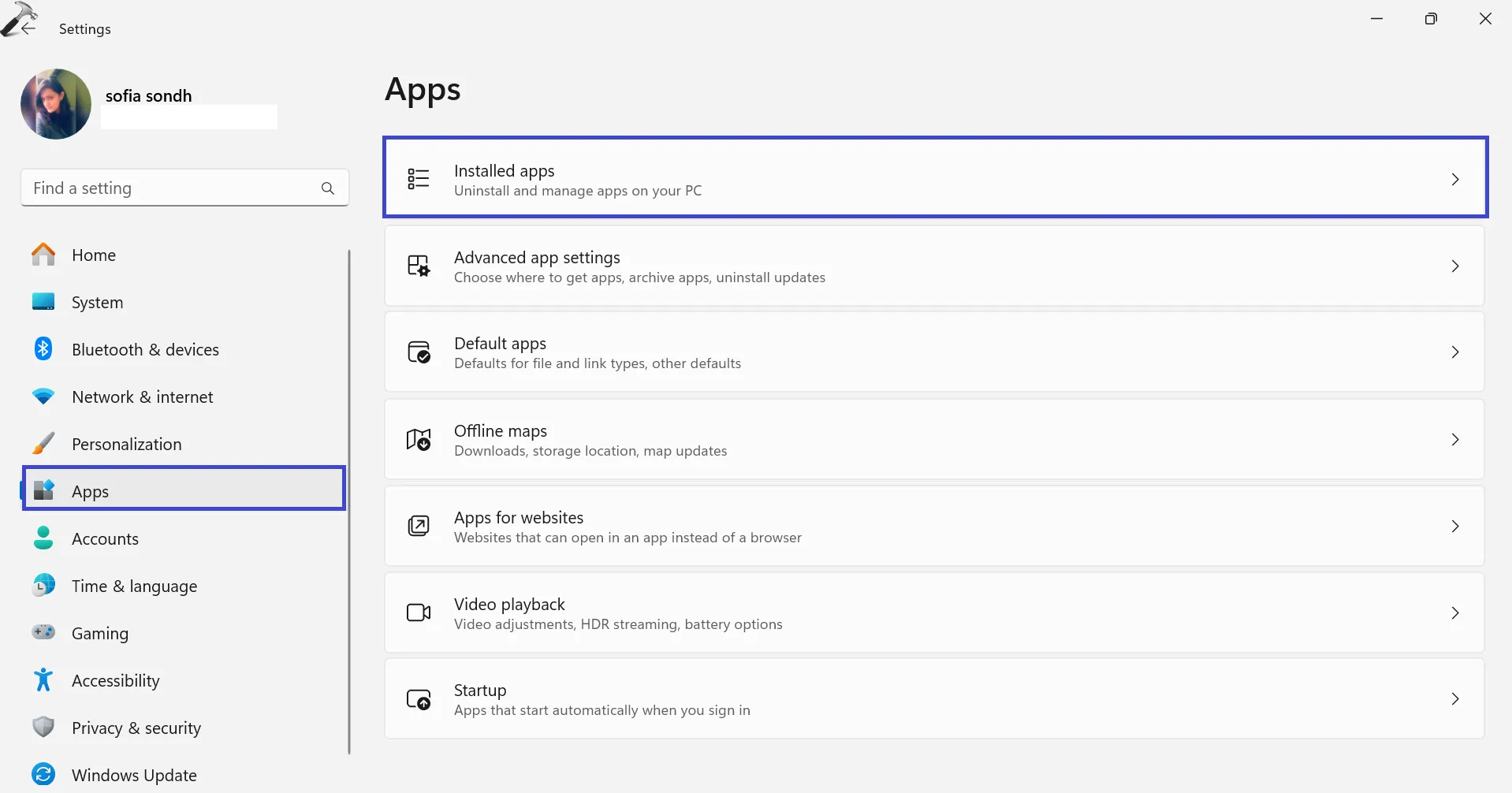Screen dimensions: 1512x793
Task: Click the Apps for websites icon
Action: pos(418,526)
